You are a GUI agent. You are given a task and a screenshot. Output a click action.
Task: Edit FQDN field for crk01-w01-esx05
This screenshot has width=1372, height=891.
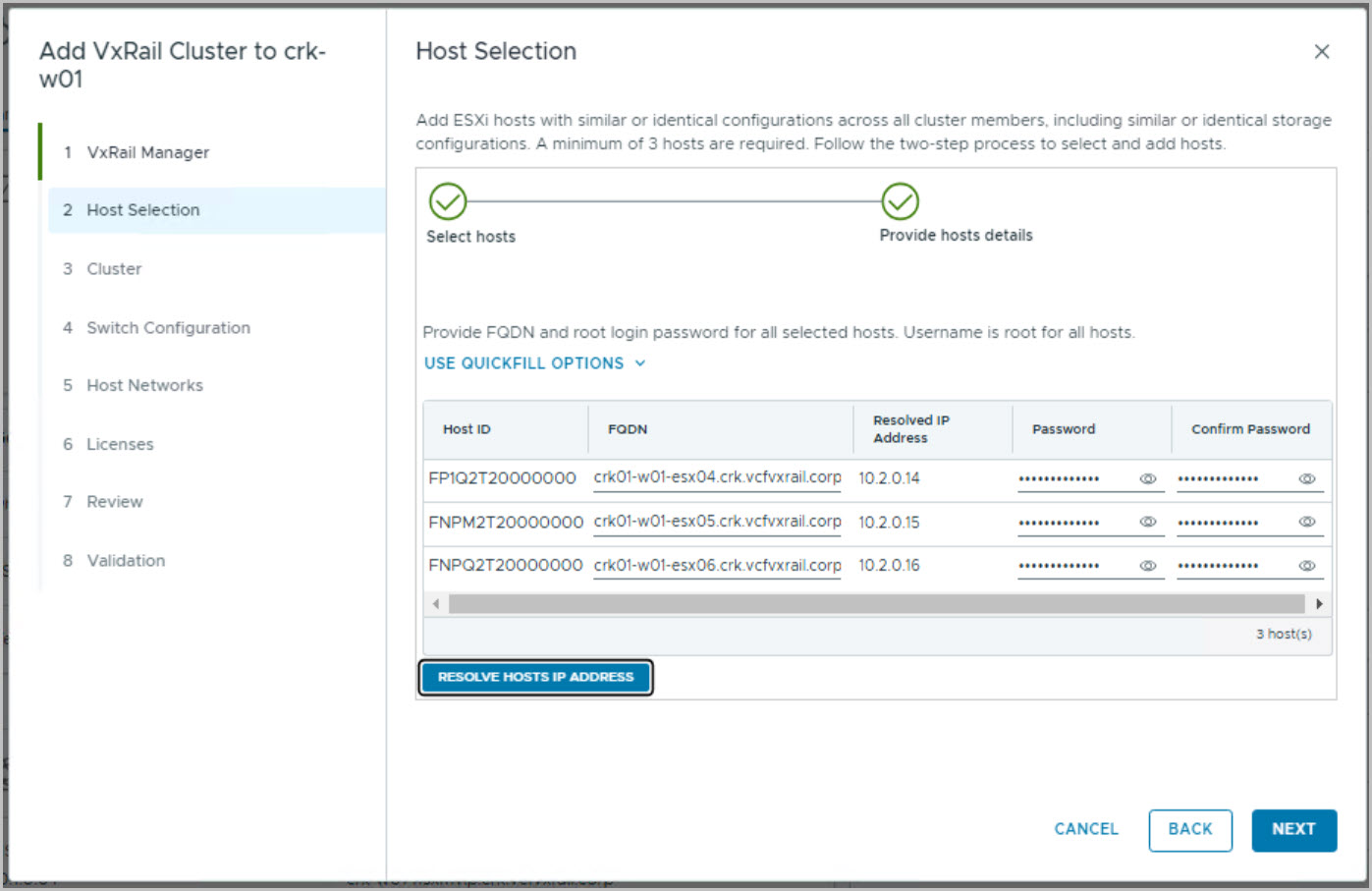click(x=717, y=523)
